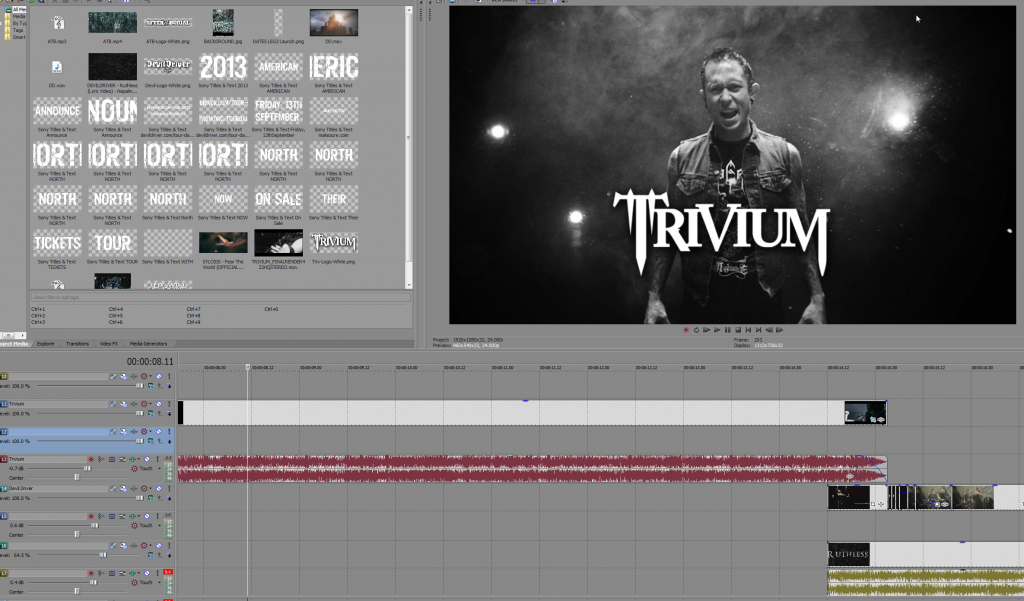1024x601 pixels.
Task: Switch to the Transitions tab
Action: click(77, 344)
